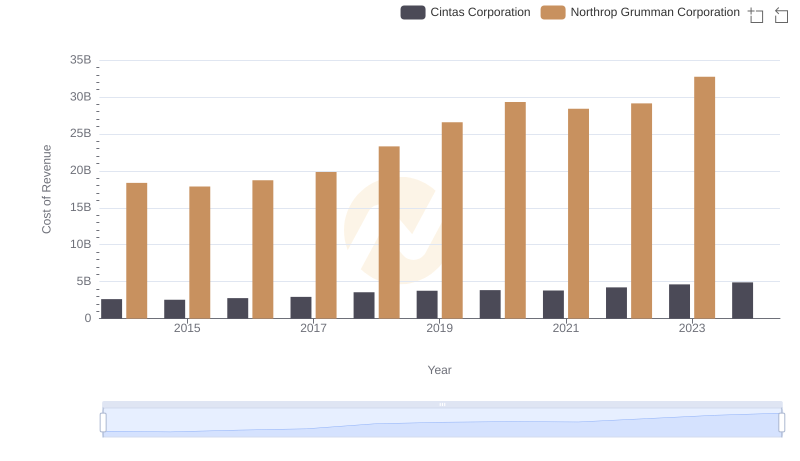The image size is (800, 461).
Task: Toggle Cintas Corporation legend series
Action: point(465,12)
